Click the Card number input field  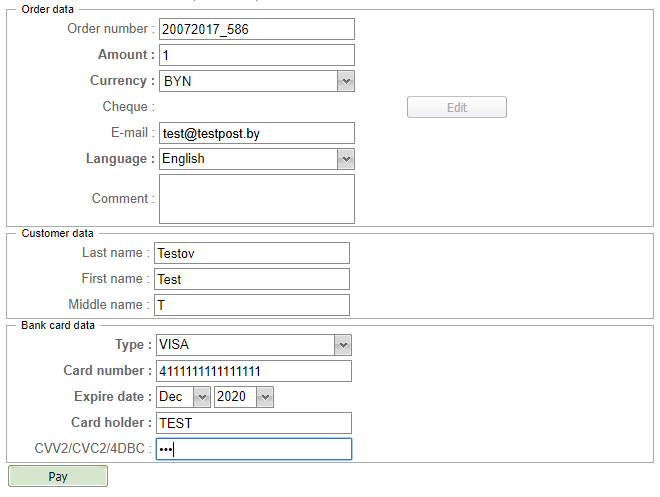point(253,371)
